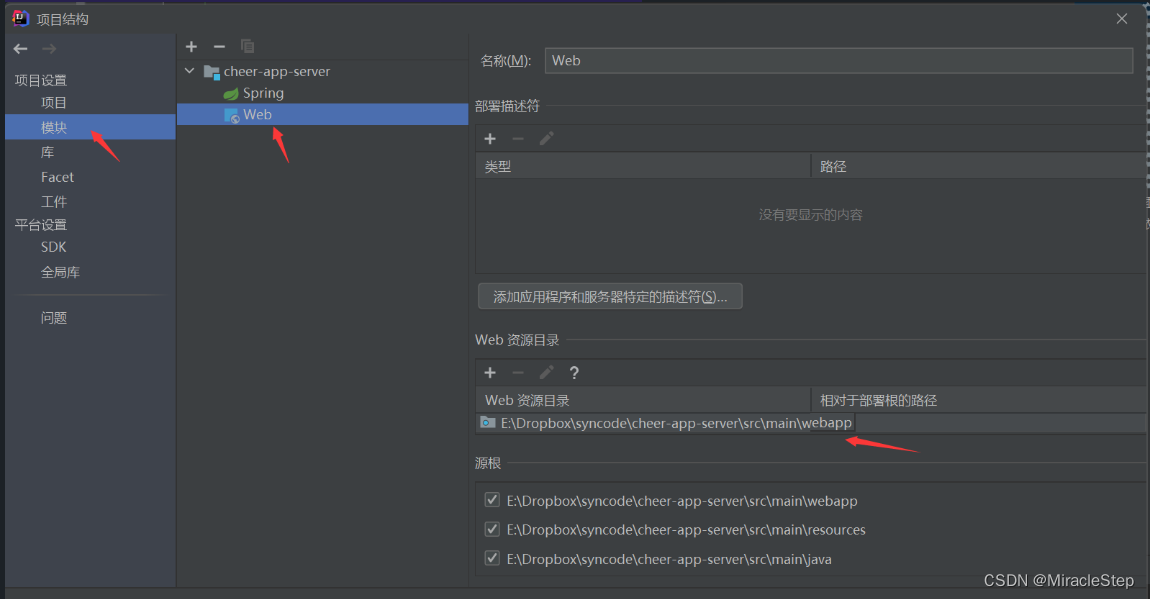The width and height of the screenshot is (1150, 599).
Task: Click the Web 资源目录 column header
Action: [x=643, y=400]
